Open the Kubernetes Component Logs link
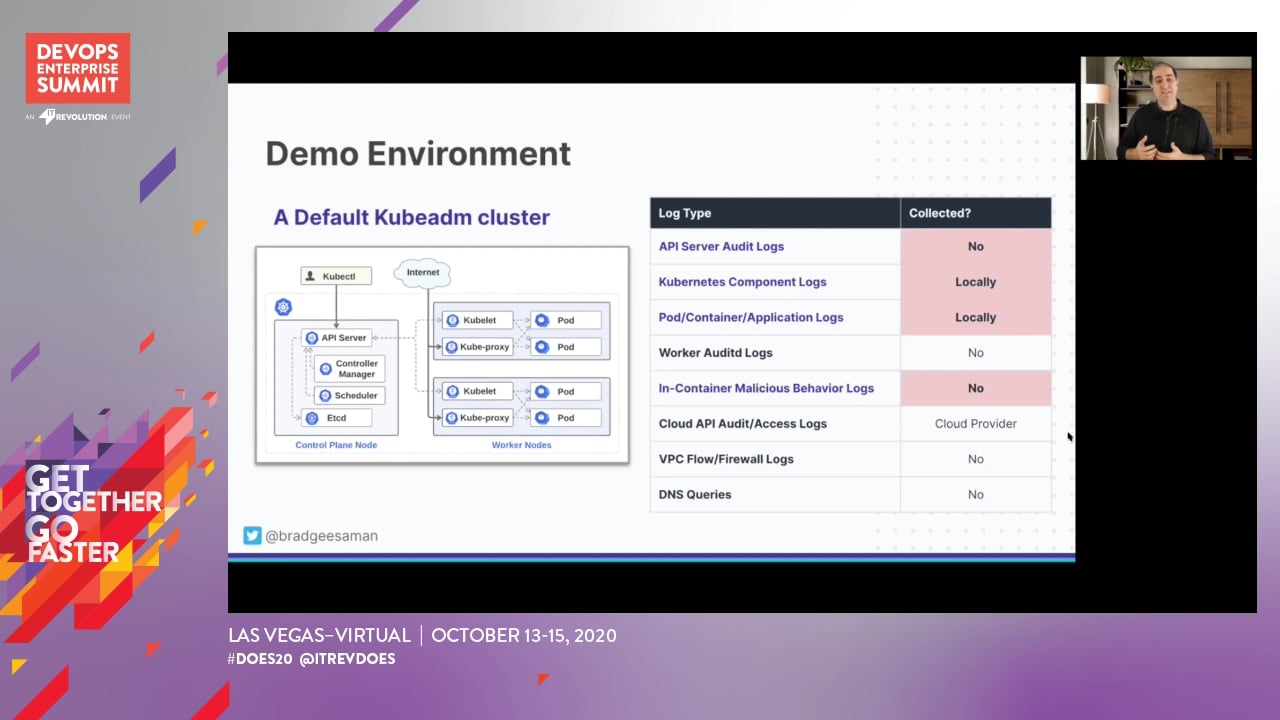Image resolution: width=1280 pixels, height=720 pixels. [742, 282]
